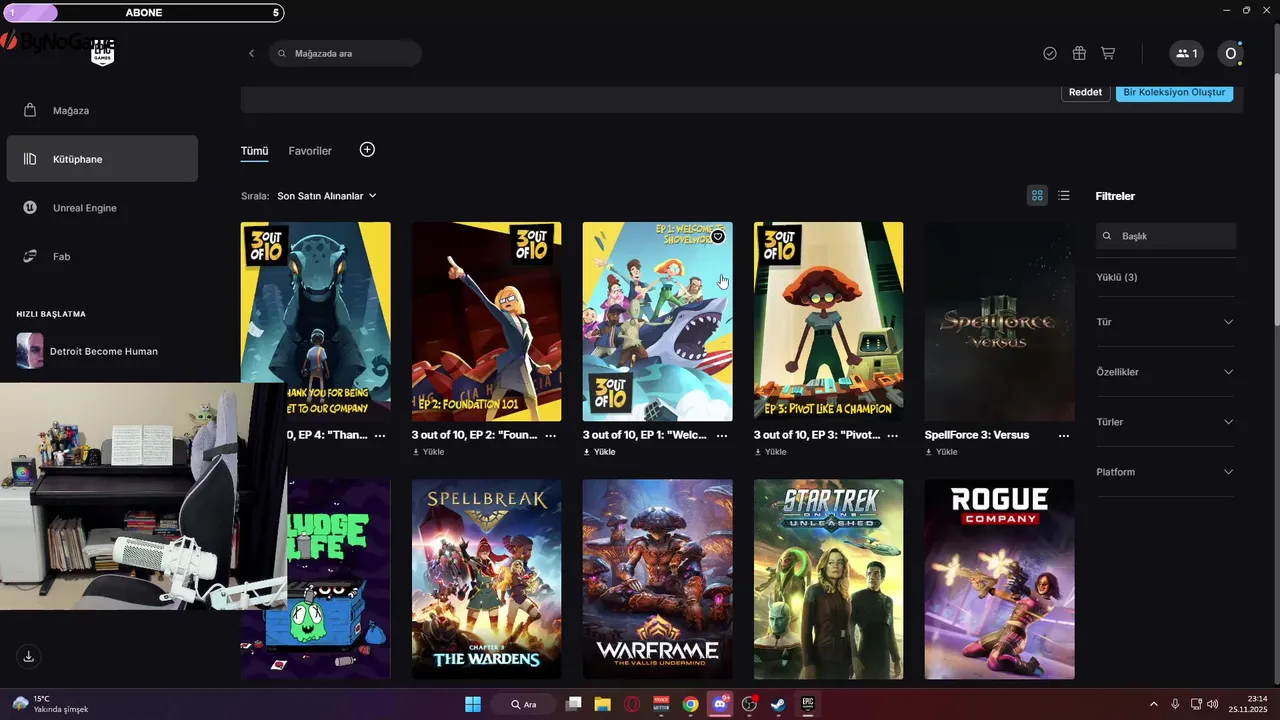Viewport: 1280px width, 720px height.
Task: Open the shopping cart
Action: point(1108,53)
